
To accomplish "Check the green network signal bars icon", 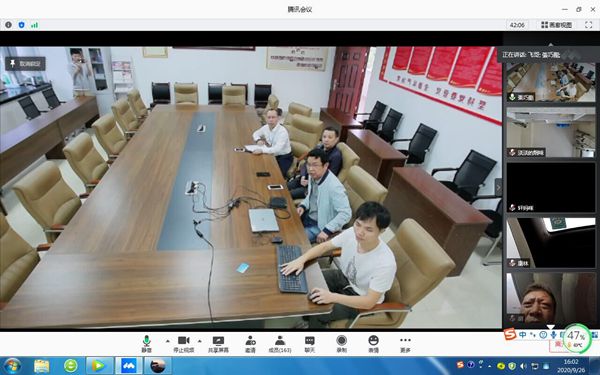I will click(x=34, y=25).
